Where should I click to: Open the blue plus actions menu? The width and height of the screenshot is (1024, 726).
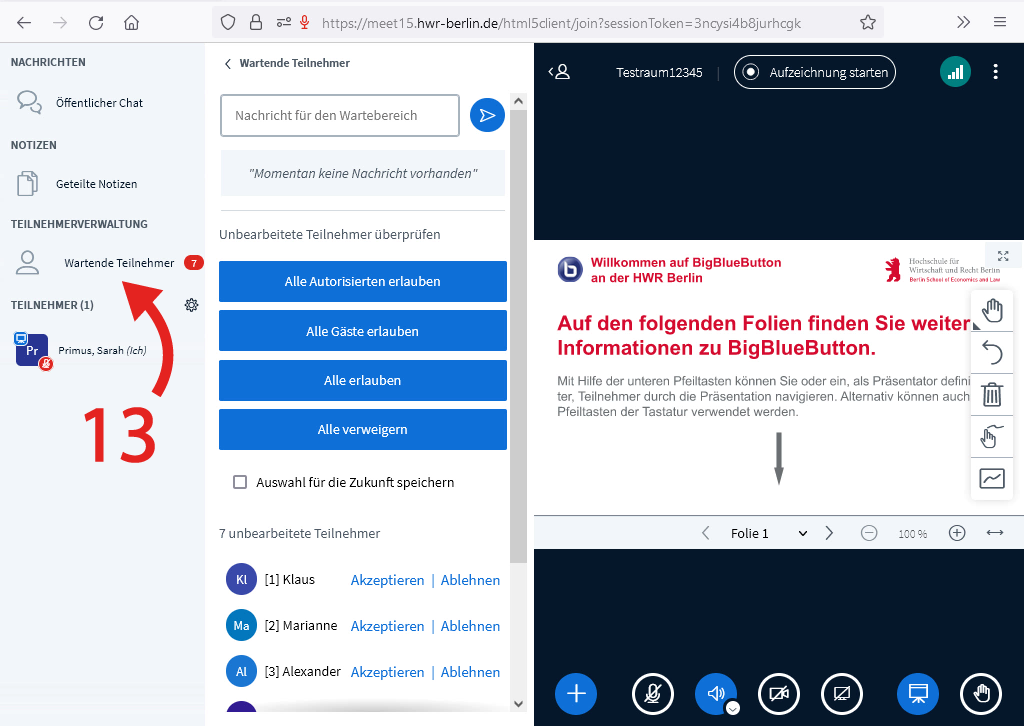576,693
